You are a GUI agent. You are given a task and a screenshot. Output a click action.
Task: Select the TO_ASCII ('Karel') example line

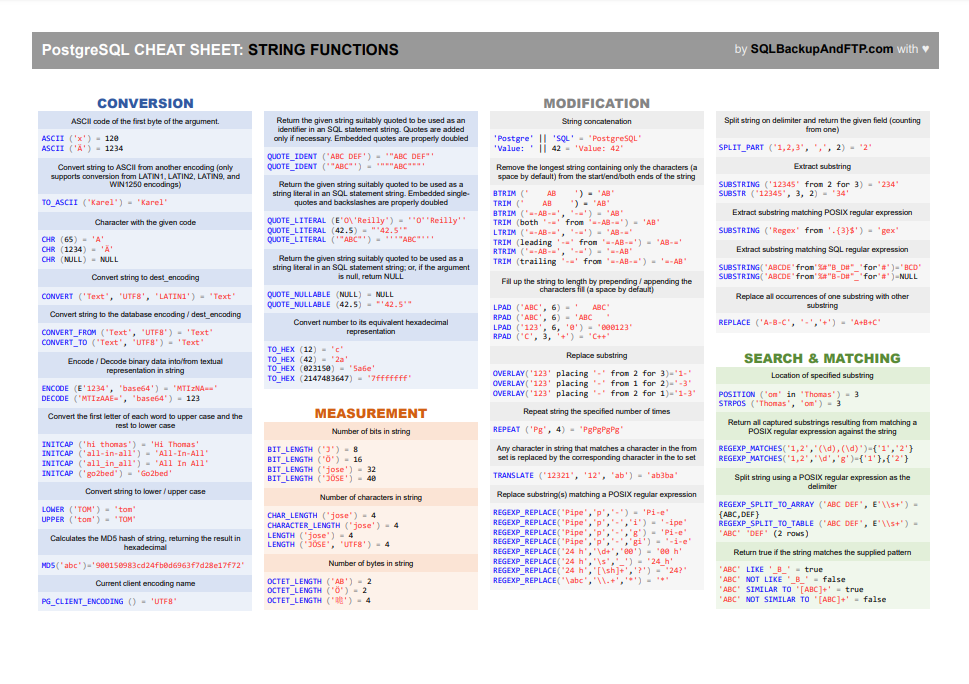pyautogui.click(x=104, y=203)
